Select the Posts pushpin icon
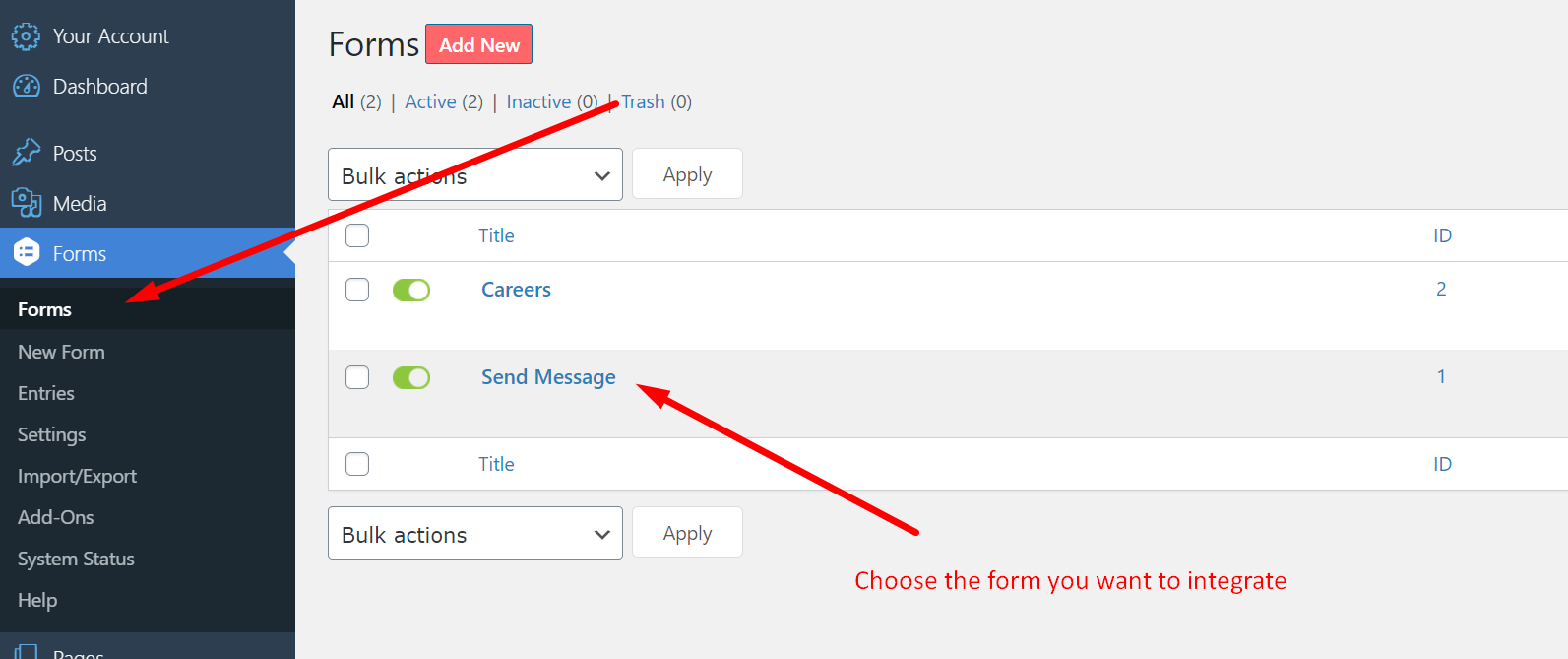This screenshot has height=659, width=1568. [x=26, y=153]
